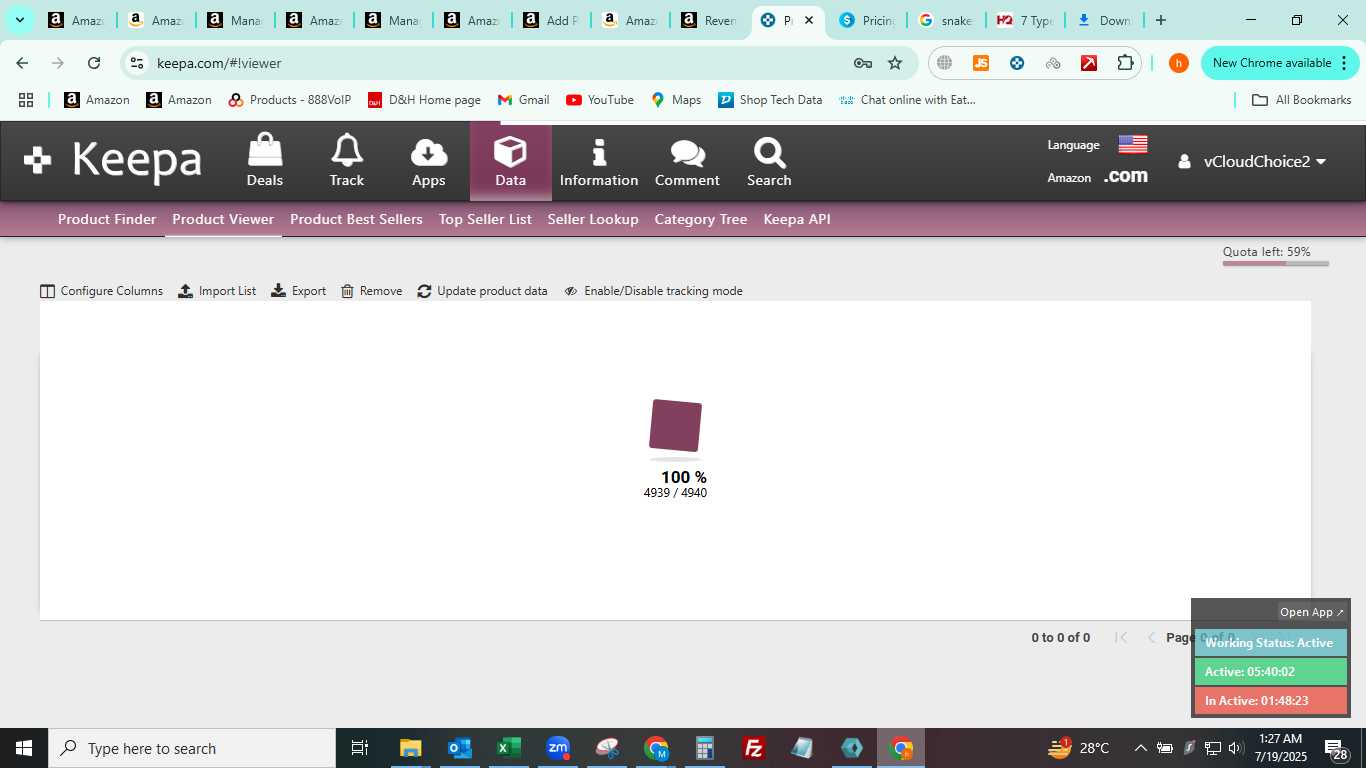Click the taskbar search box

pos(192,748)
